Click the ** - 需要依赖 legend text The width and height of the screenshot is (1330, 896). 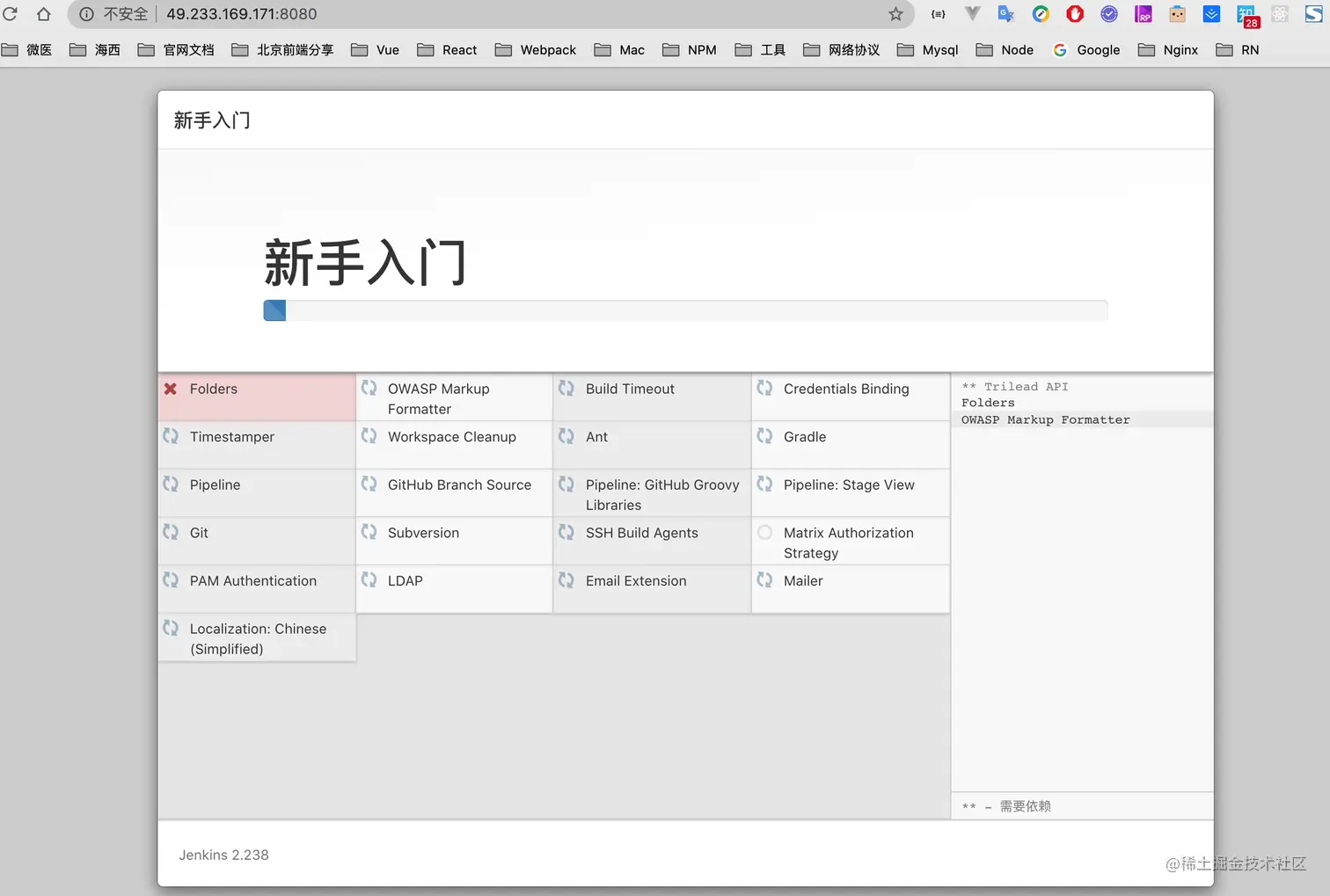coord(1006,805)
